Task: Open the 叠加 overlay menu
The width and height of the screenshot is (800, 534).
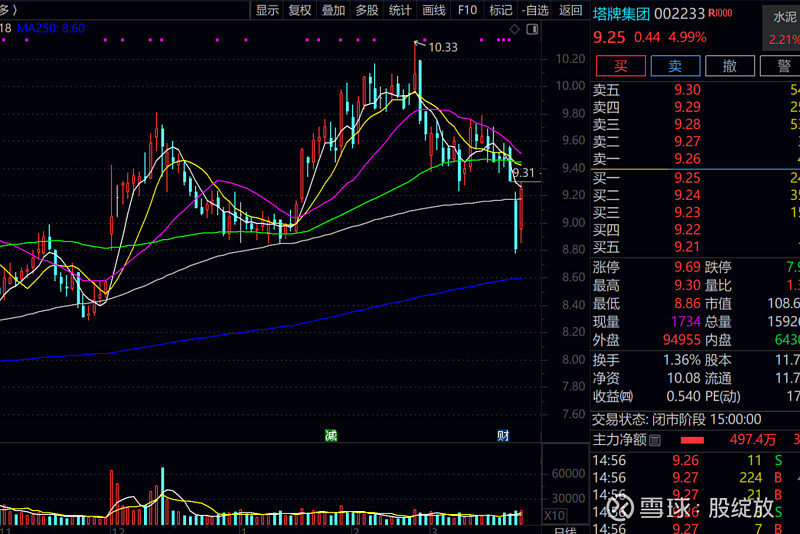Action: click(334, 10)
